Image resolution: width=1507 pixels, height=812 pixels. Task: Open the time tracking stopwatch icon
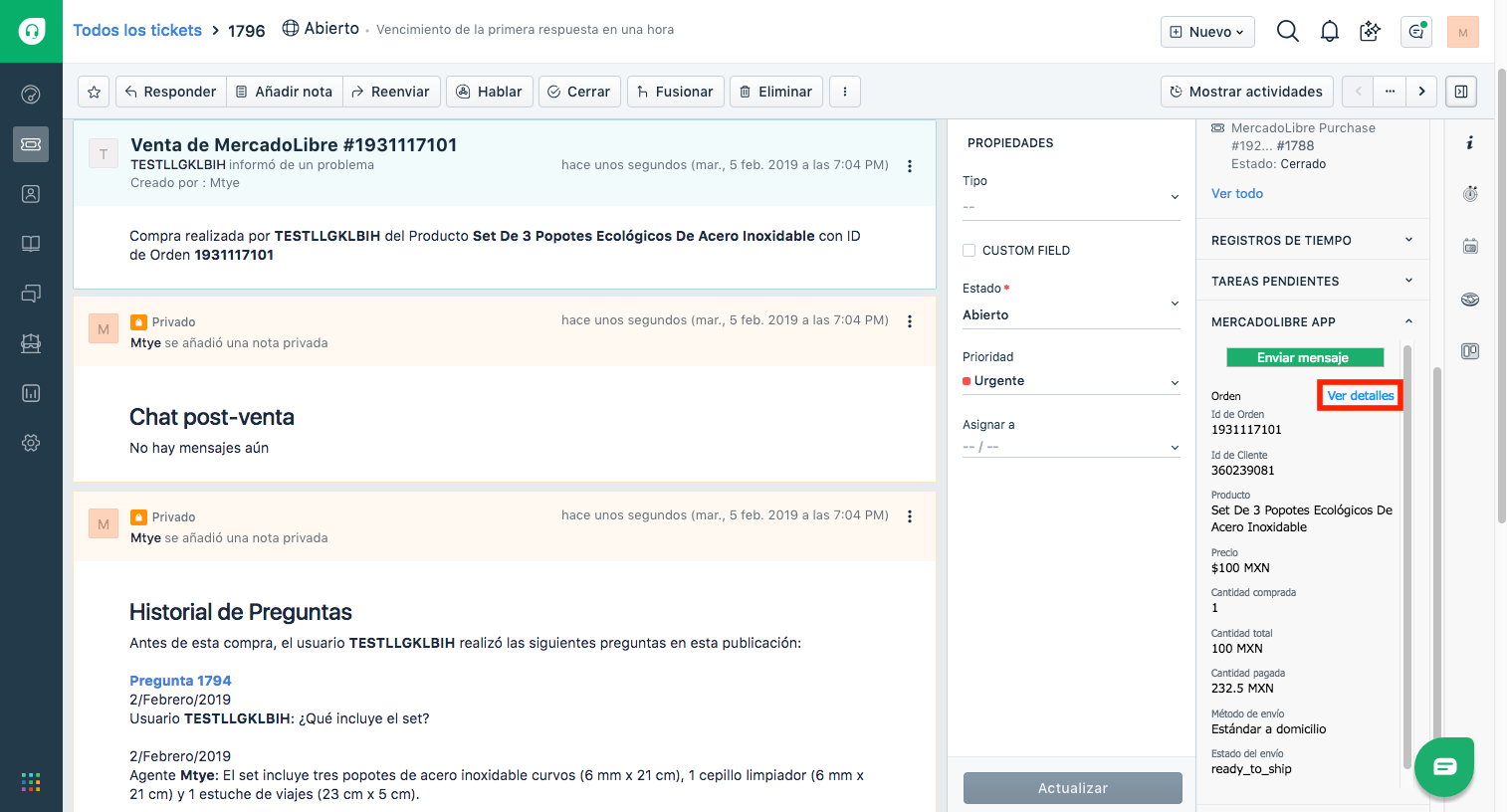pyautogui.click(x=1470, y=194)
